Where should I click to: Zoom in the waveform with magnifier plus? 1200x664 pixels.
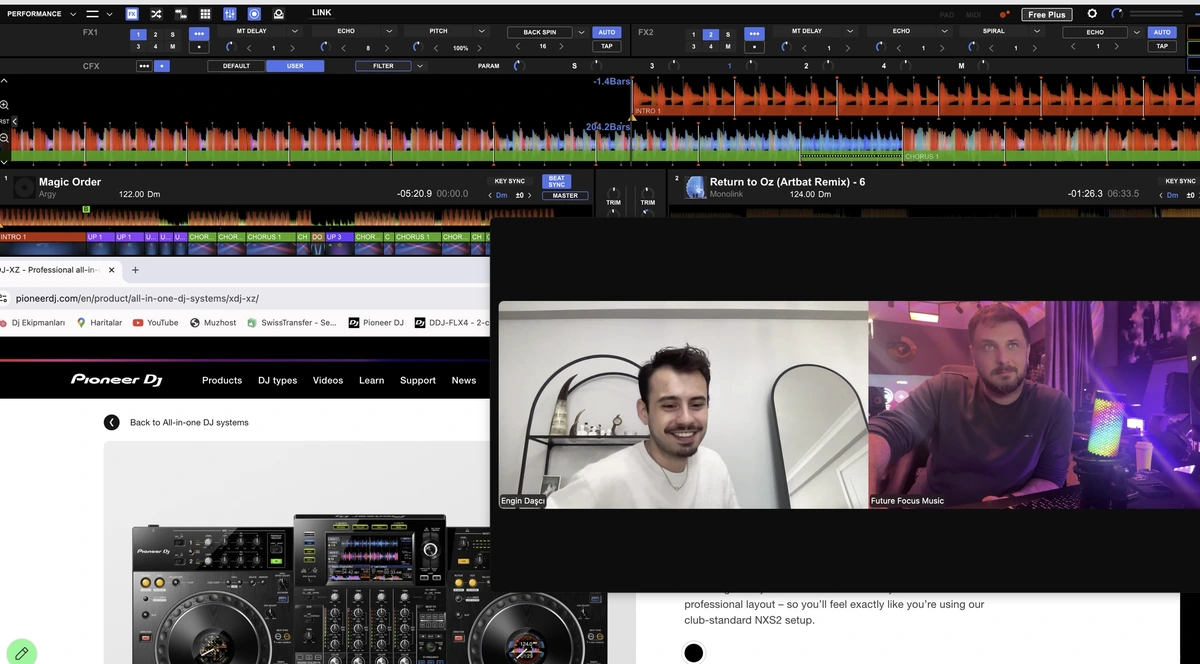[x=5, y=105]
